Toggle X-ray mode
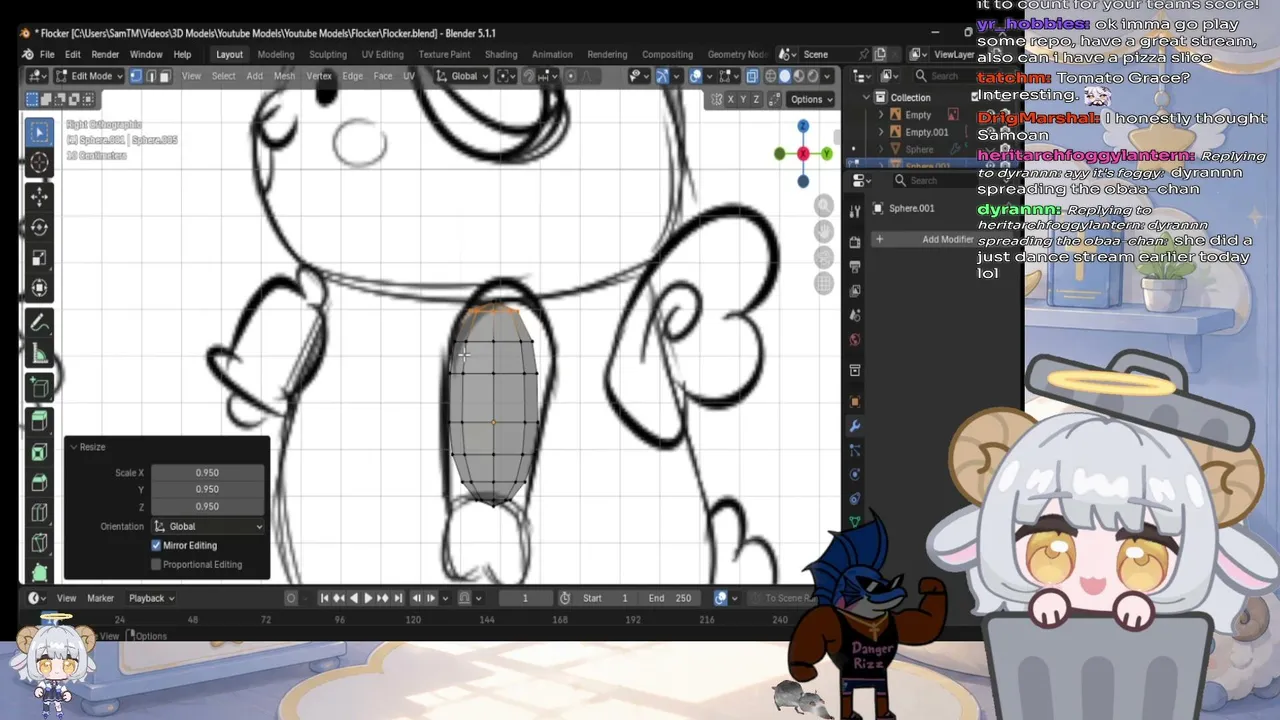Screen dimensions: 1280x720 coord(752,76)
